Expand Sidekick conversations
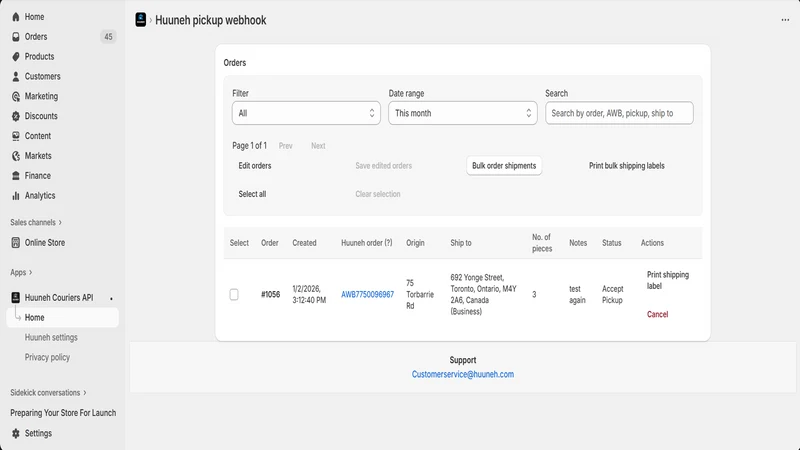 tap(48, 393)
